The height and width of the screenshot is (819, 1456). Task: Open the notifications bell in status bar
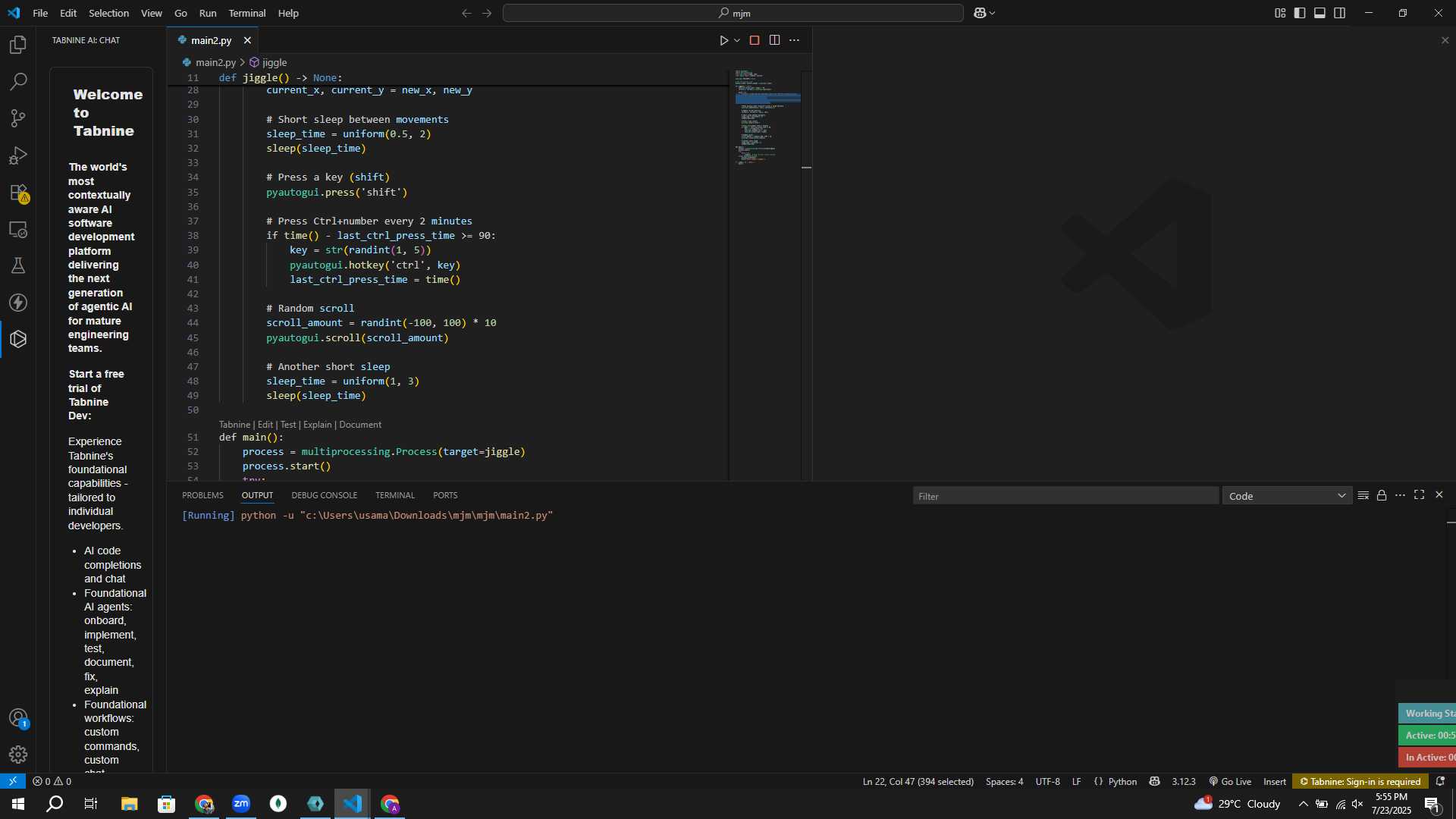pyautogui.click(x=1440, y=781)
